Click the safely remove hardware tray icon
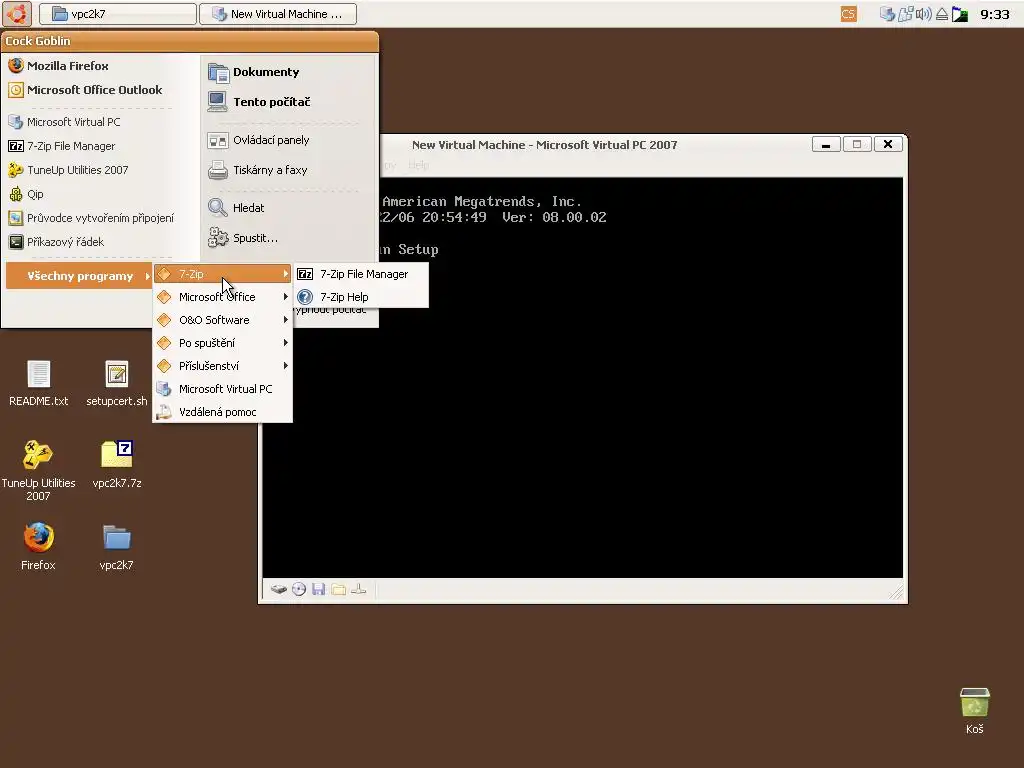The width and height of the screenshot is (1024, 768). tap(942, 14)
